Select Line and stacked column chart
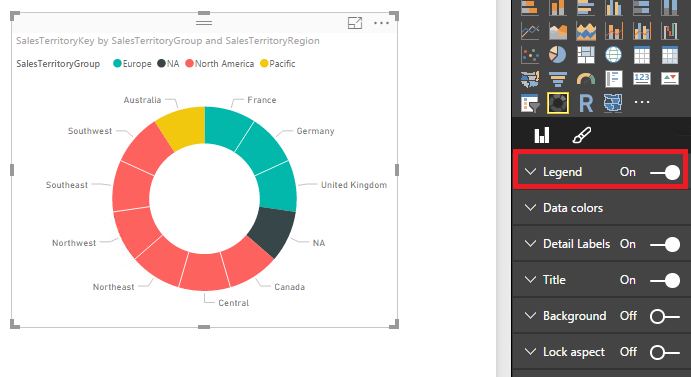The image size is (691, 377). point(614,31)
